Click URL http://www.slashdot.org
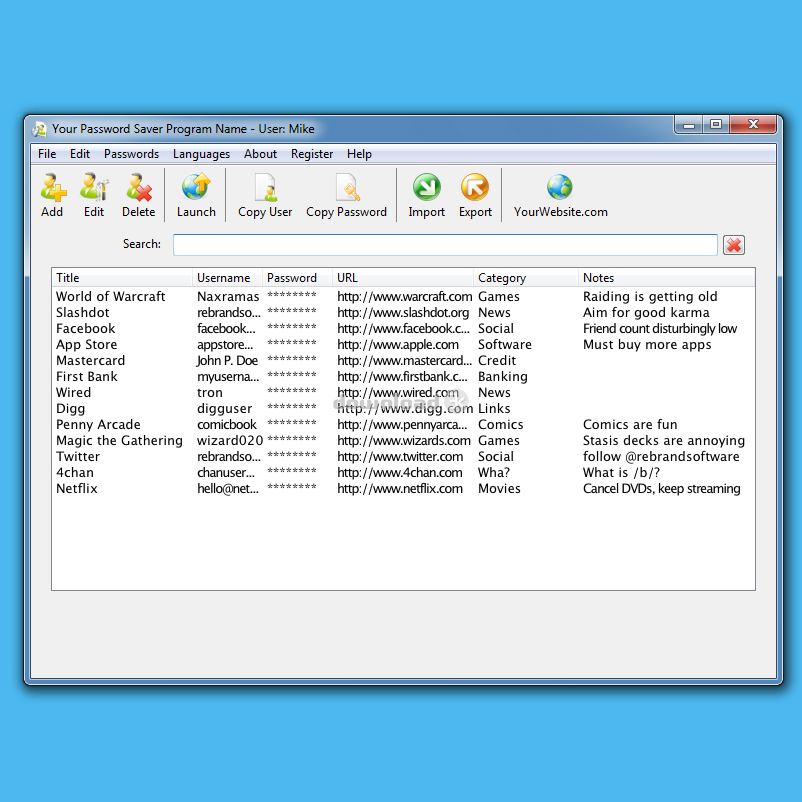This screenshot has width=802, height=802. [403, 313]
